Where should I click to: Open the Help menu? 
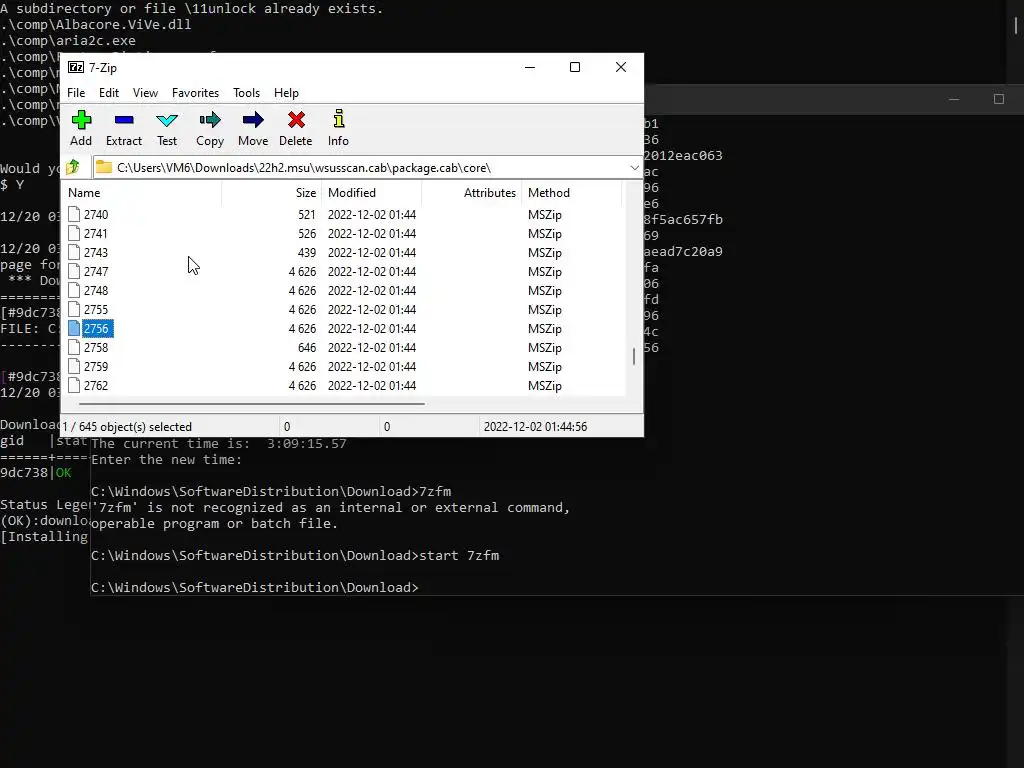click(286, 93)
